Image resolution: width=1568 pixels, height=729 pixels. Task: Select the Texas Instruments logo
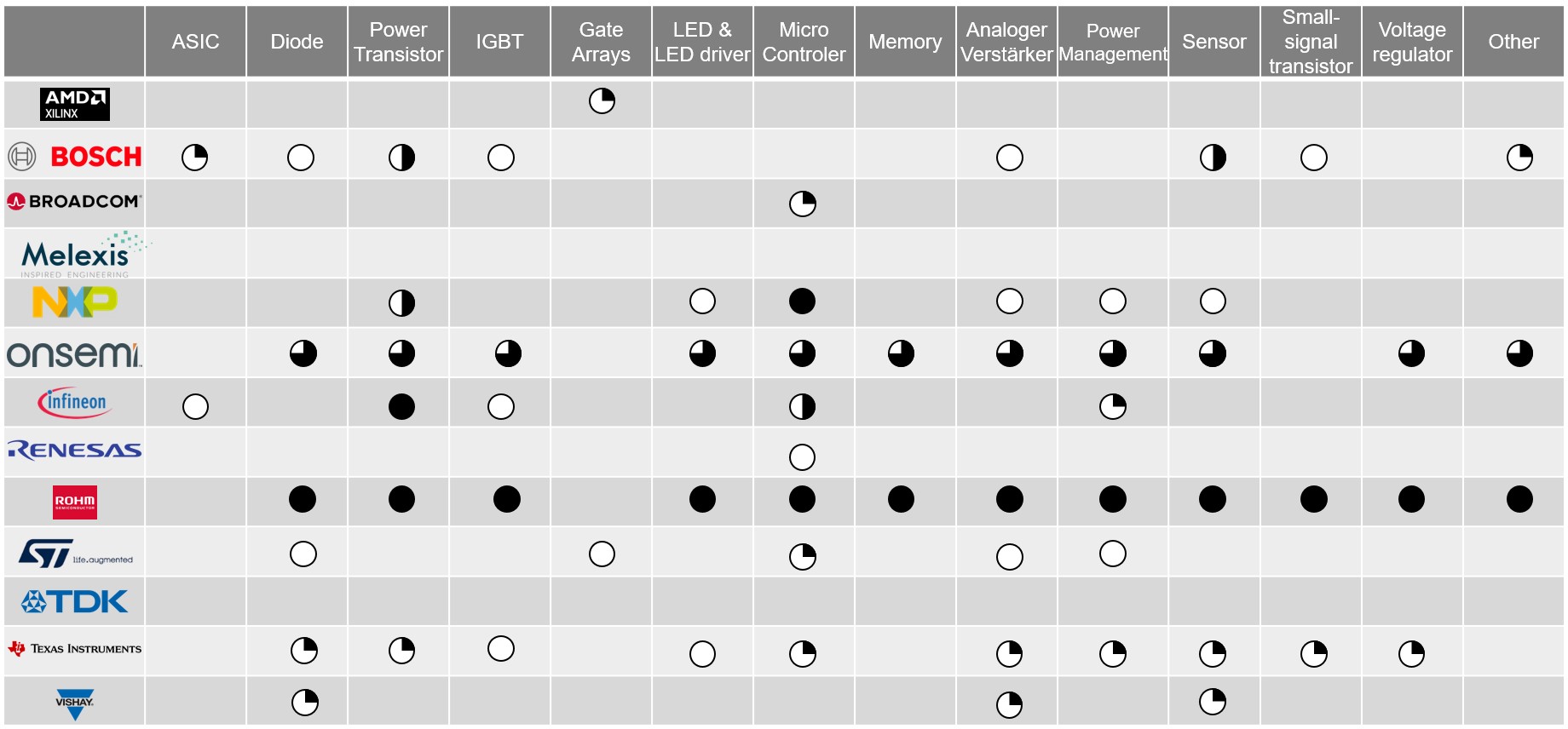pyautogui.click(x=75, y=649)
